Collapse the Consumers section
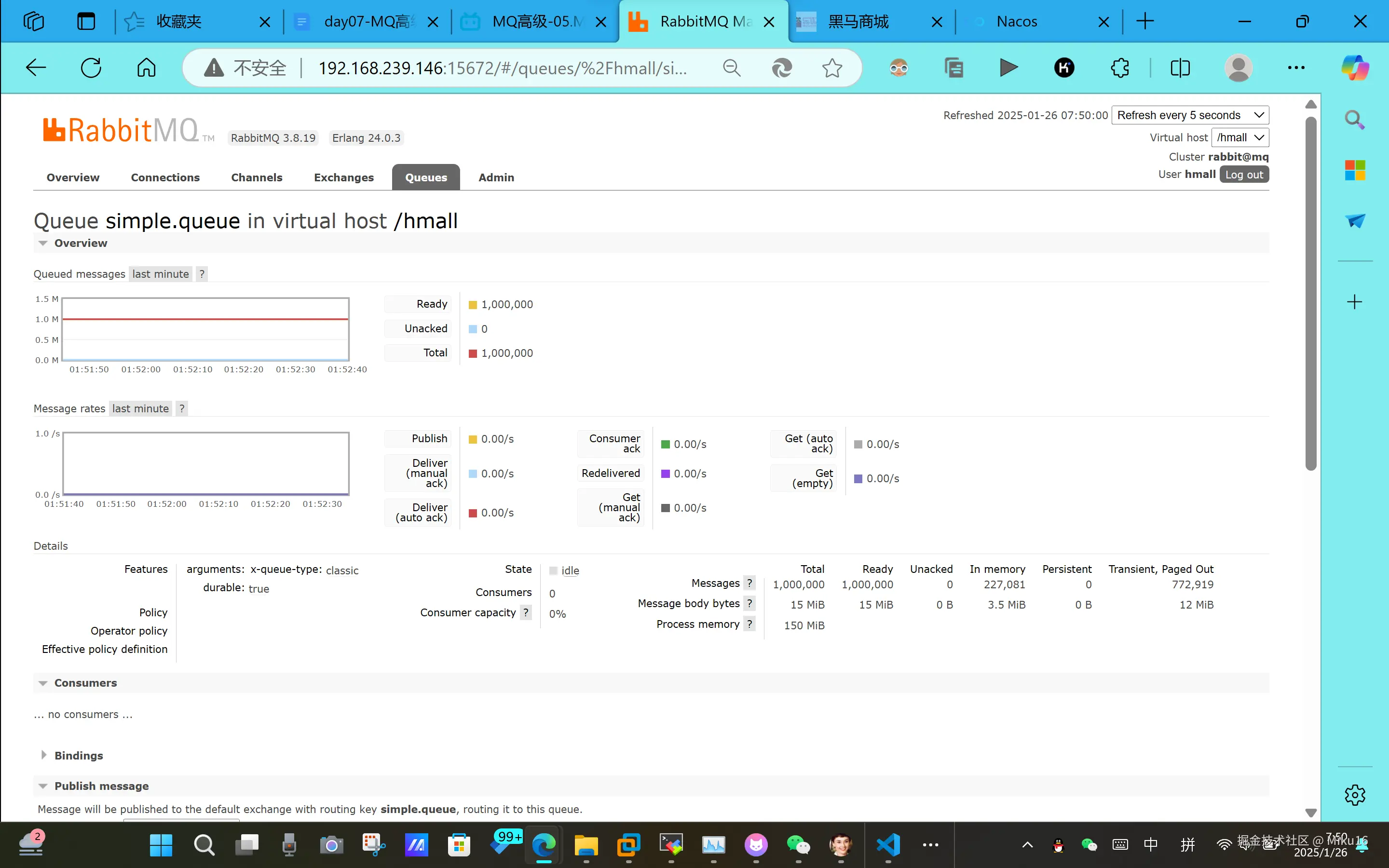 [x=85, y=682]
